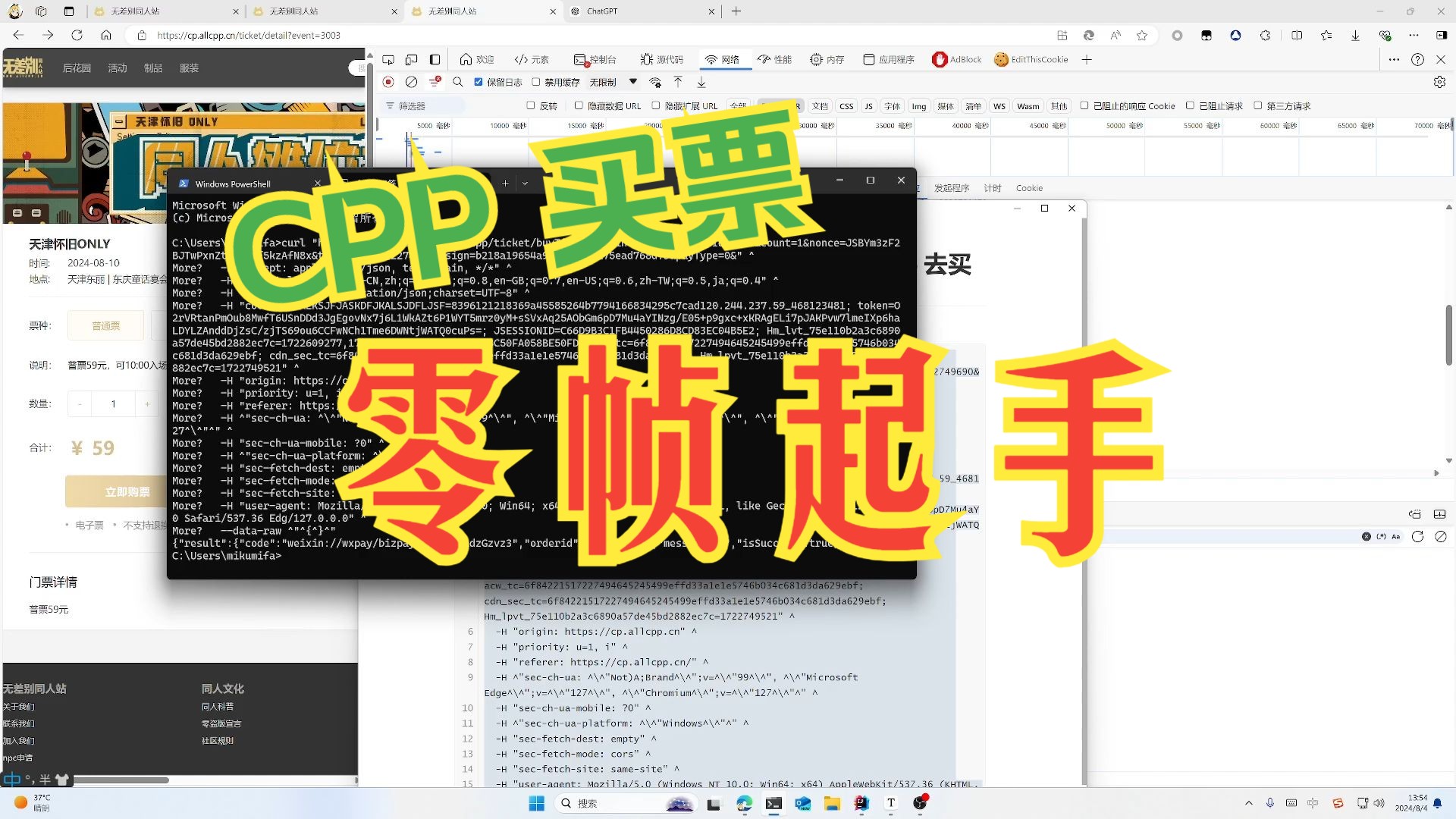1456x819 pixels.
Task: Open File Explorer from taskbar
Action: pos(832,803)
